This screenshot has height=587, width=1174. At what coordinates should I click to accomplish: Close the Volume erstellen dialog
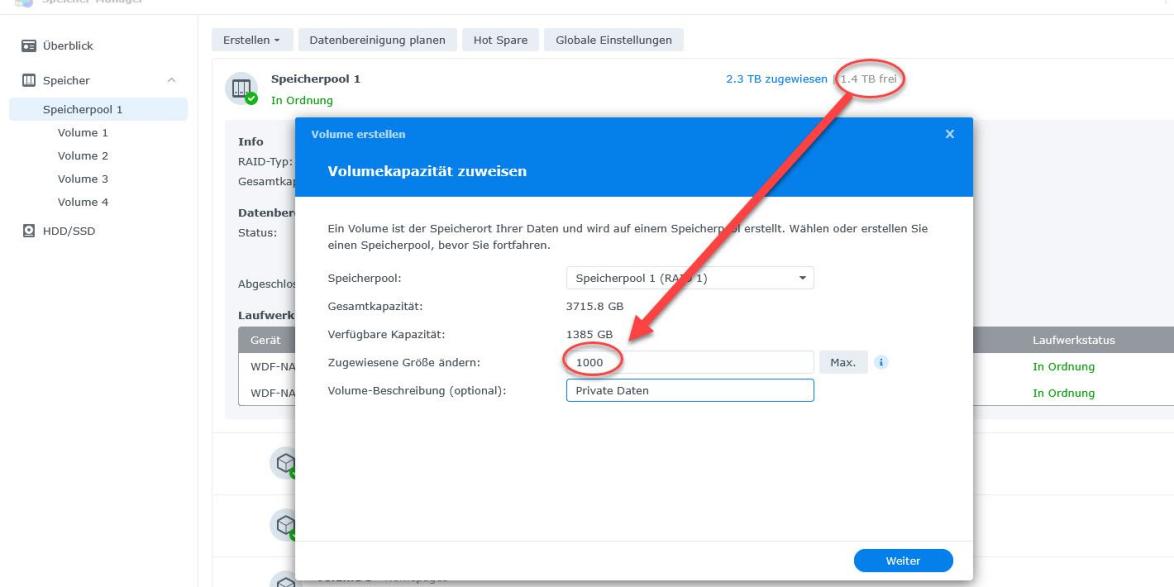[949, 133]
